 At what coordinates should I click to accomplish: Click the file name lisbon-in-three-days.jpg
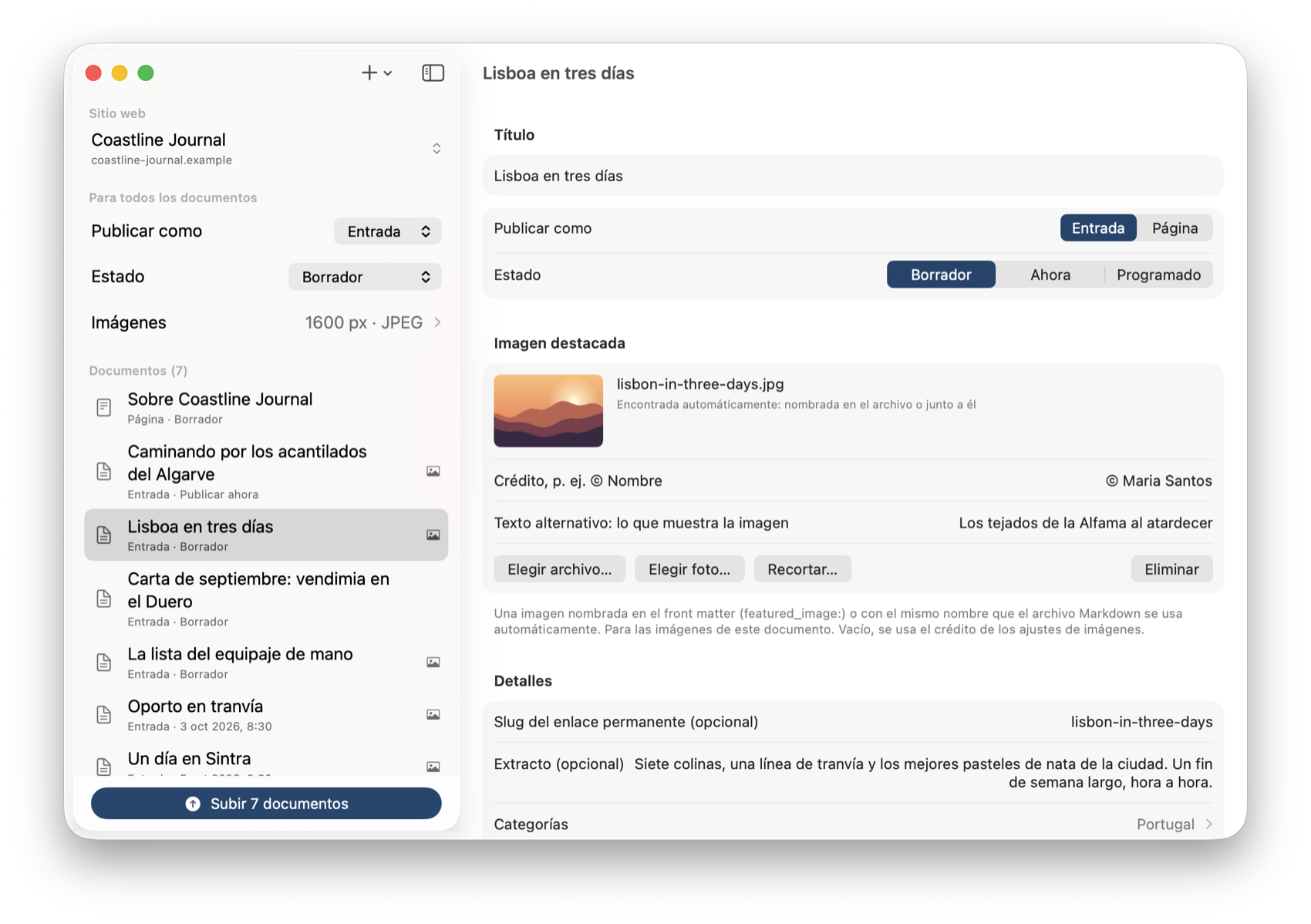[x=700, y=384]
